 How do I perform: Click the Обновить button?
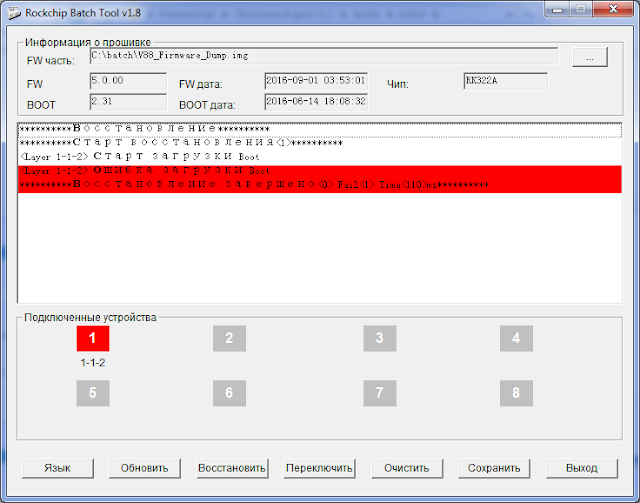[x=144, y=468]
